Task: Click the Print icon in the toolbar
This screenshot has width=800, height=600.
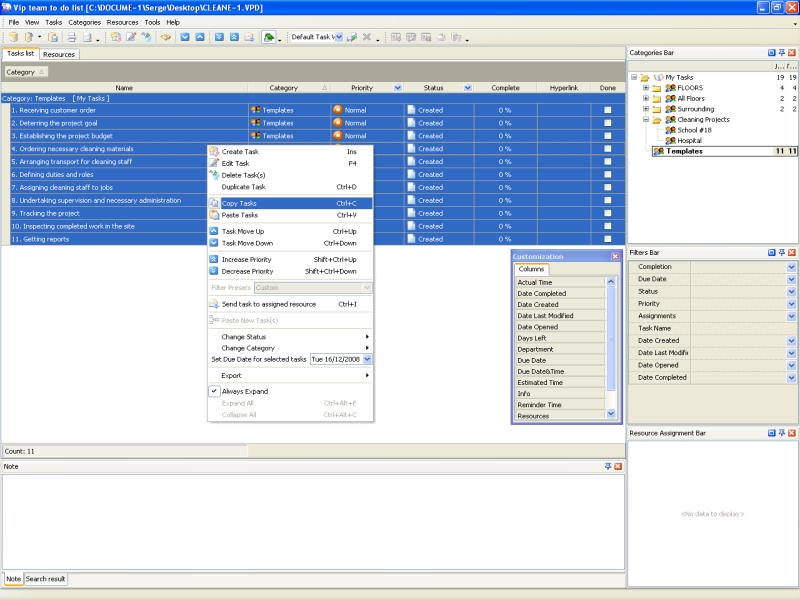Action: [71, 37]
